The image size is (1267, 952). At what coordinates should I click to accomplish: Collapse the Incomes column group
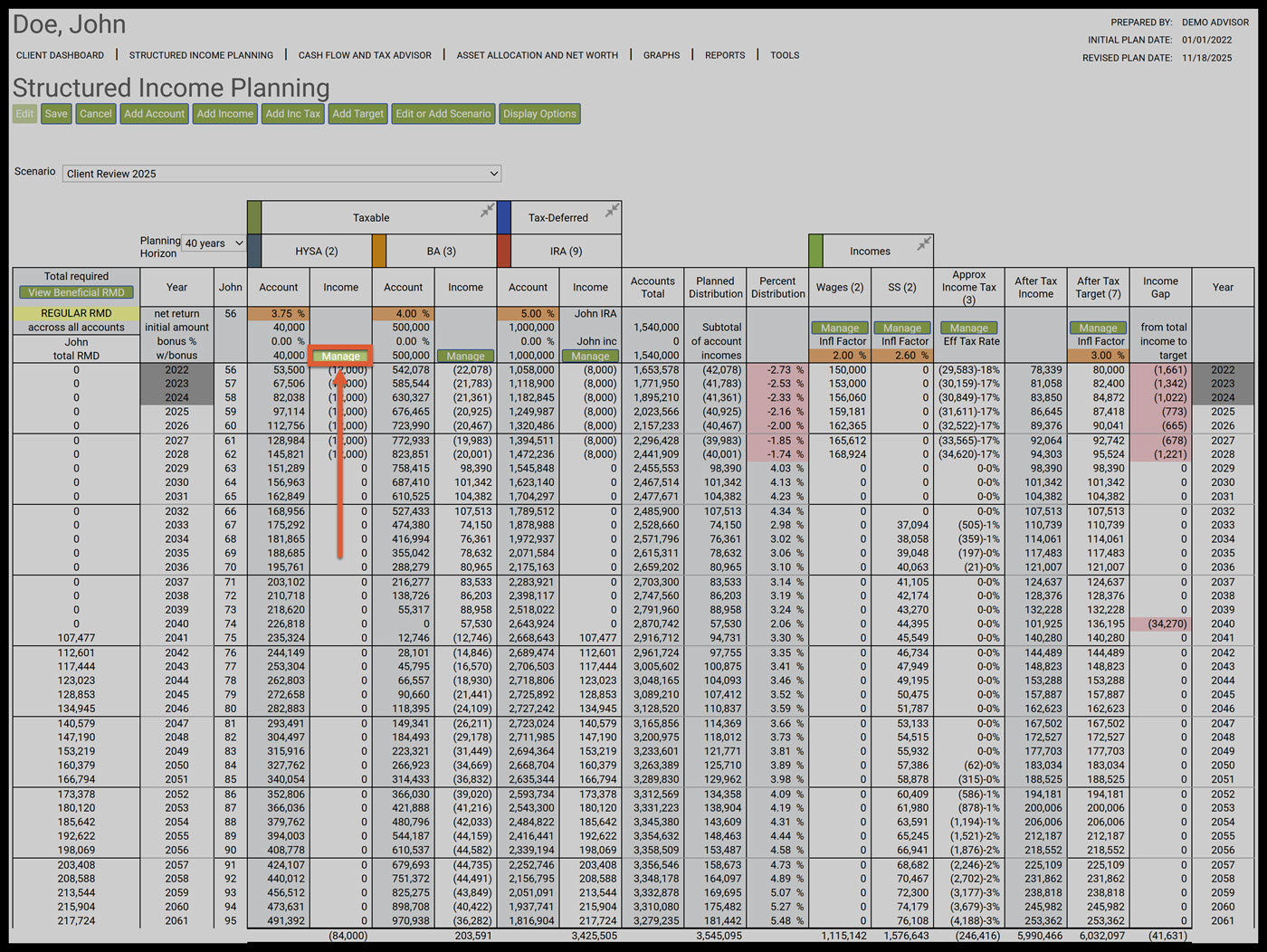[x=923, y=243]
